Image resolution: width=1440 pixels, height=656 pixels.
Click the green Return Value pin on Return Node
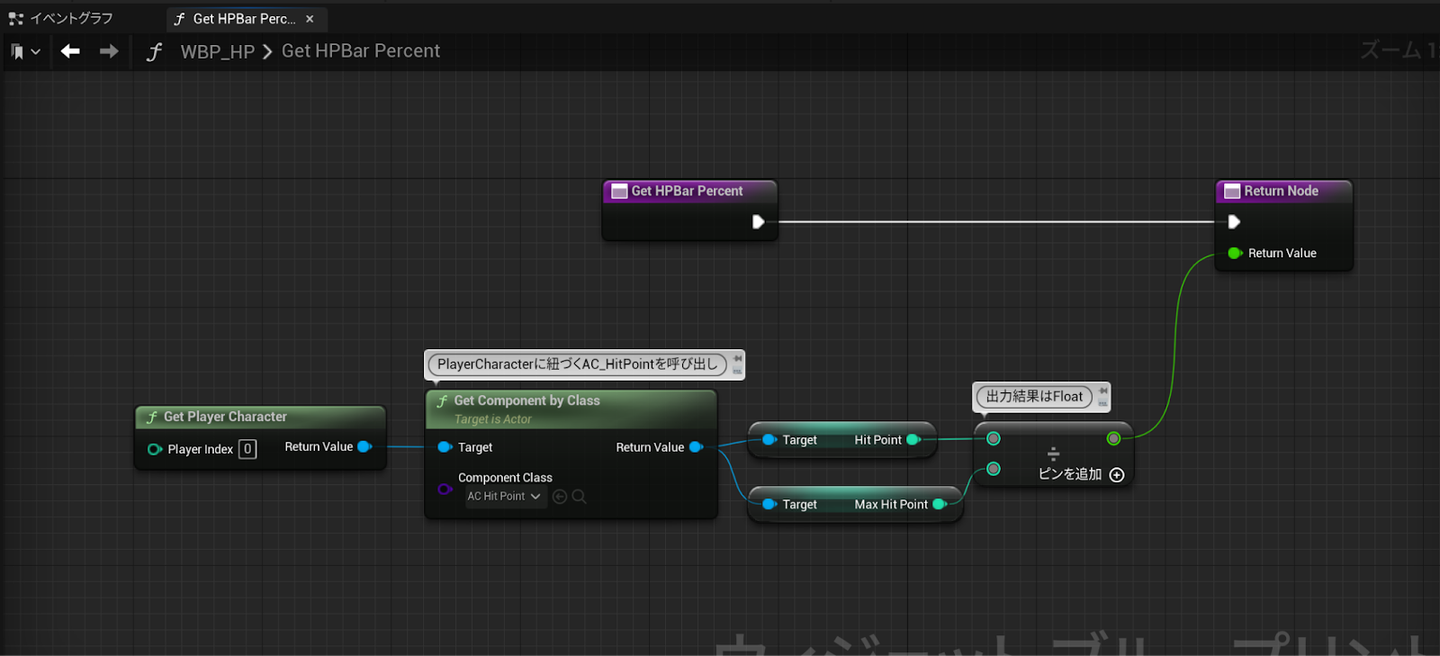(1234, 253)
